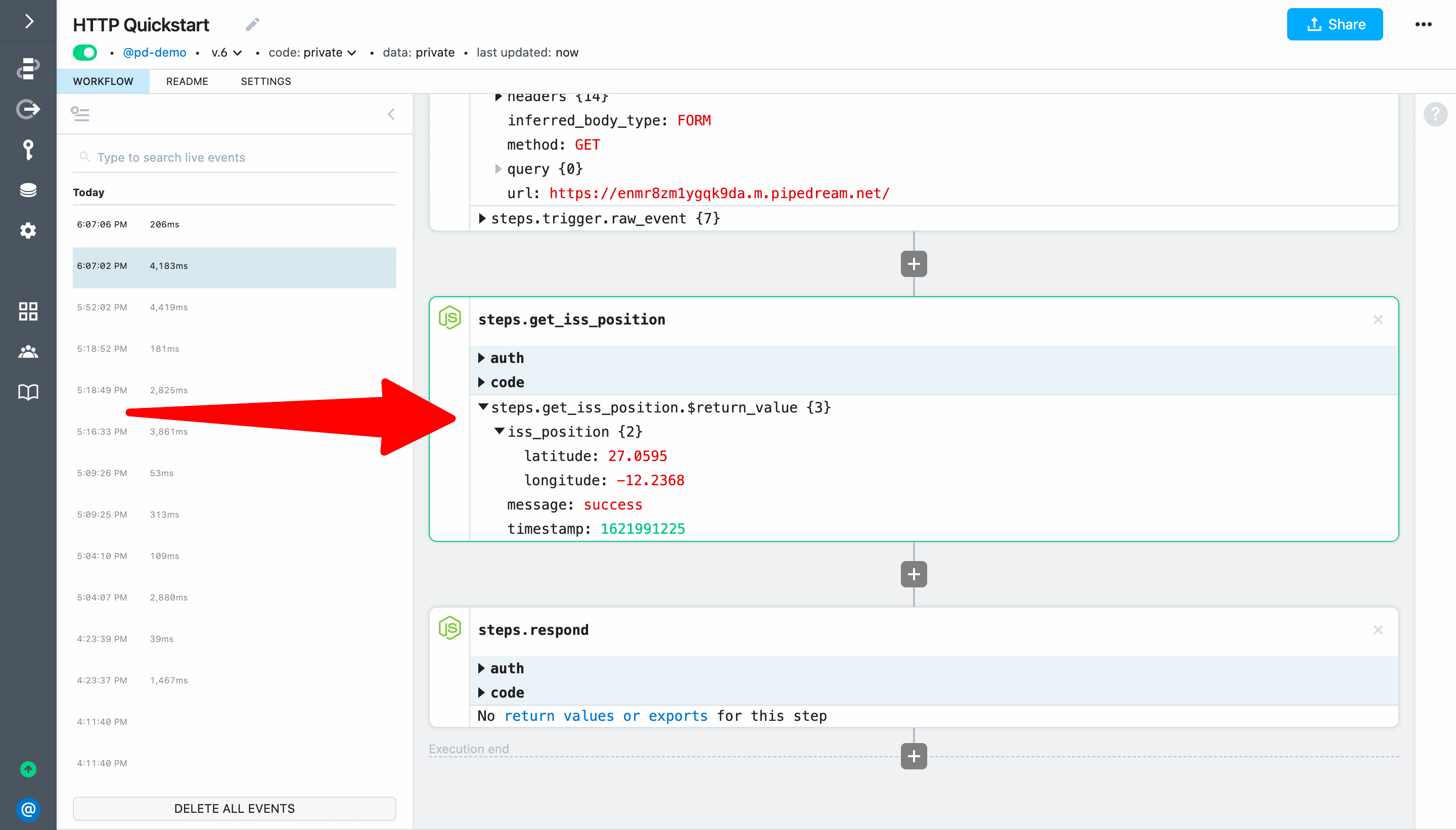The width and height of the screenshot is (1456, 830).
Task: Open the database stack sidebar icon
Action: click(28, 190)
